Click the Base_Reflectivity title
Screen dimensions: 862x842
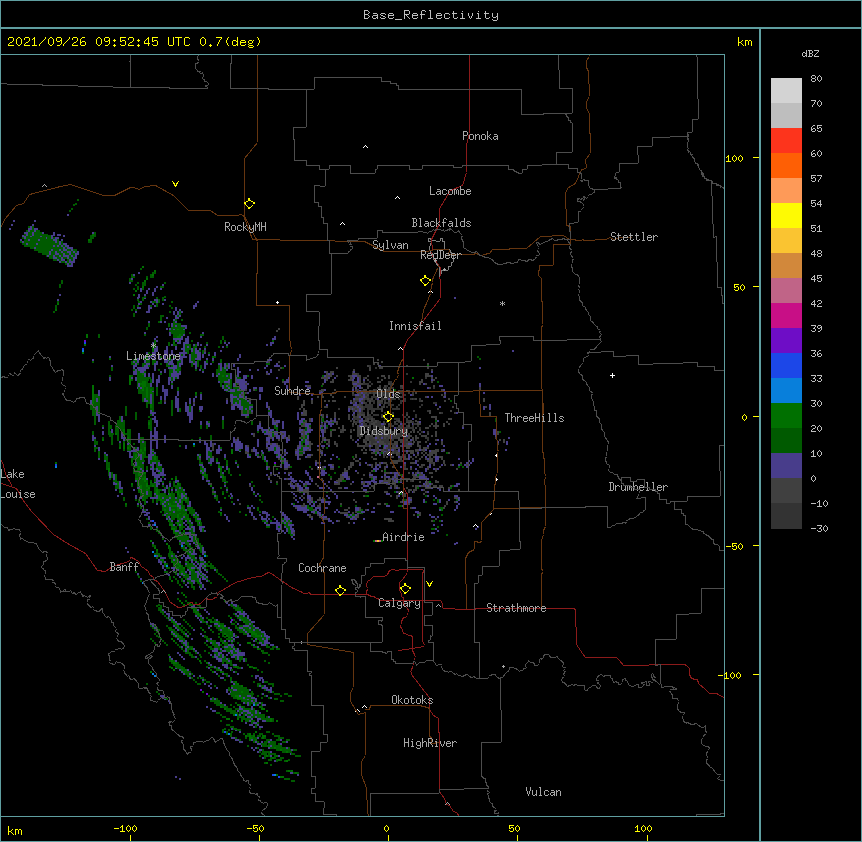coord(431,15)
